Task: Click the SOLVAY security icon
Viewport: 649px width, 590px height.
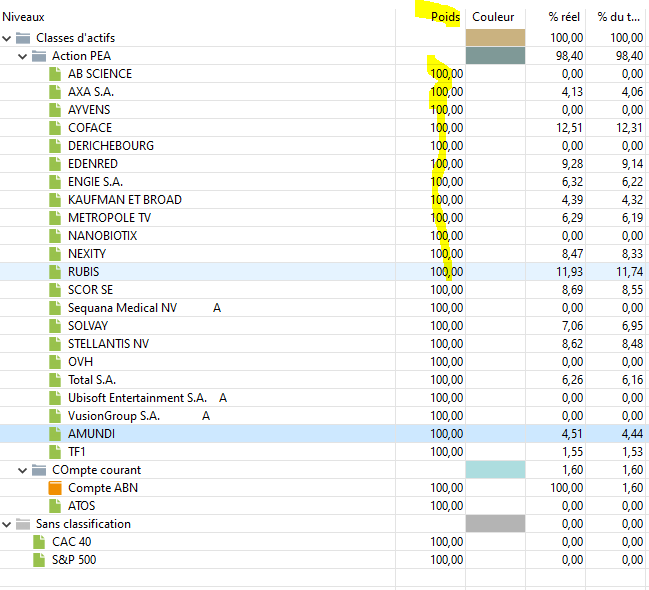Action: point(55,326)
